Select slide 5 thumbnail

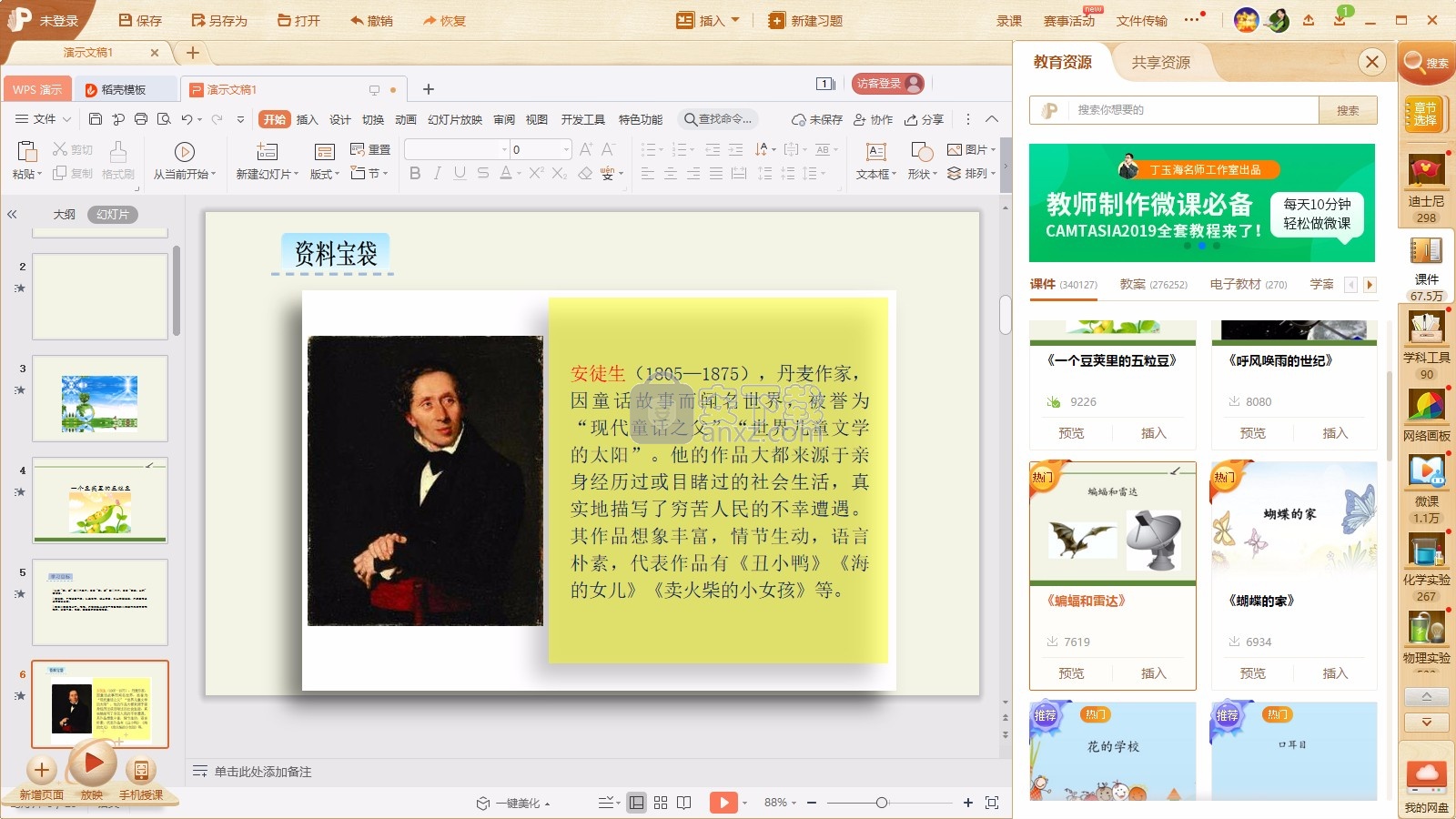tap(100, 602)
